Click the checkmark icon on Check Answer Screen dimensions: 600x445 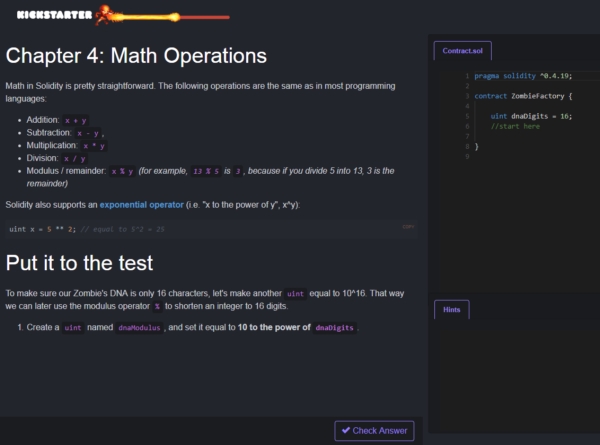(x=345, y=431)
